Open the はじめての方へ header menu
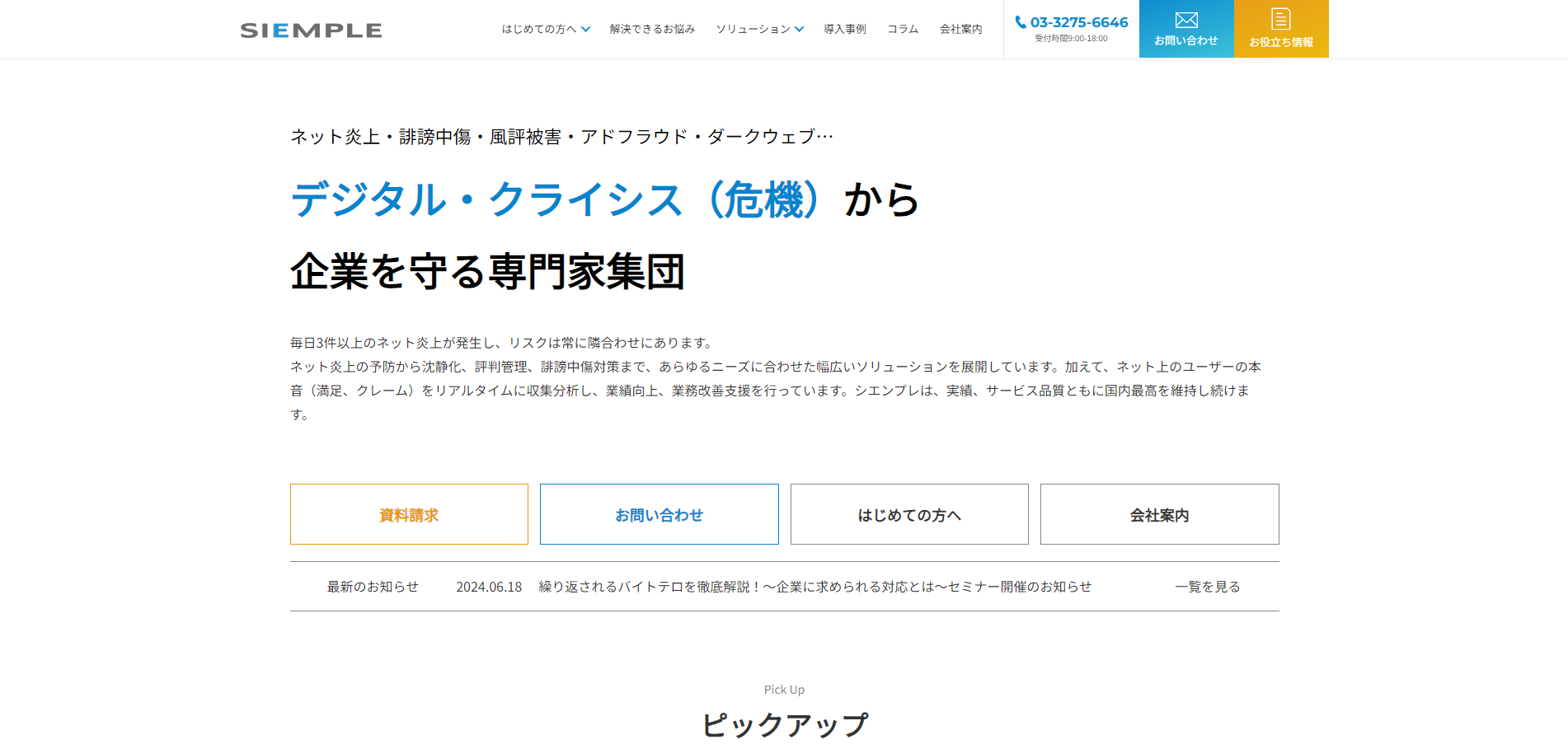1568x749 pixels. (x=539, y=29)
